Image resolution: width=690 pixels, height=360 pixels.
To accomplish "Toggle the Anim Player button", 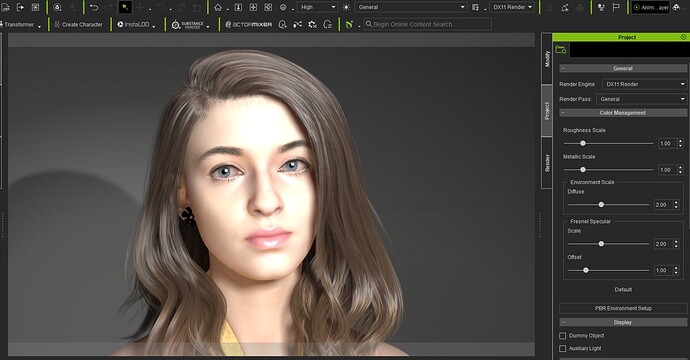I will [651, 7].
